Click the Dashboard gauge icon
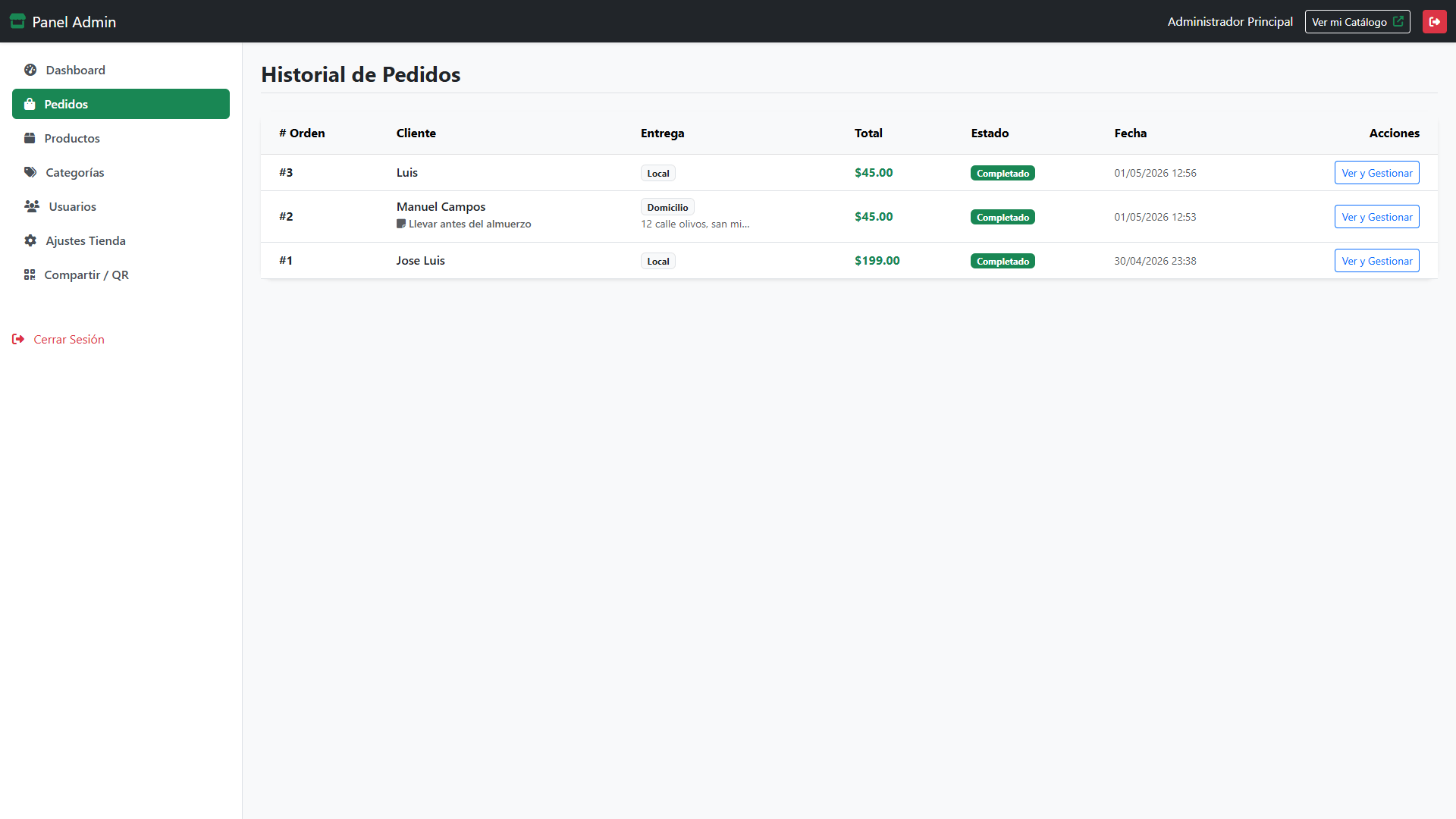 pos(30,70)
